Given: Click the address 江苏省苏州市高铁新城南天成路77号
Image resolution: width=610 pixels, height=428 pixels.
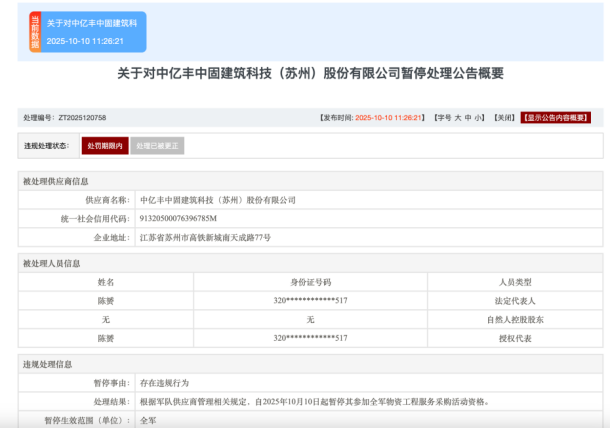Looking at the screenshot, I should (204, 237).
